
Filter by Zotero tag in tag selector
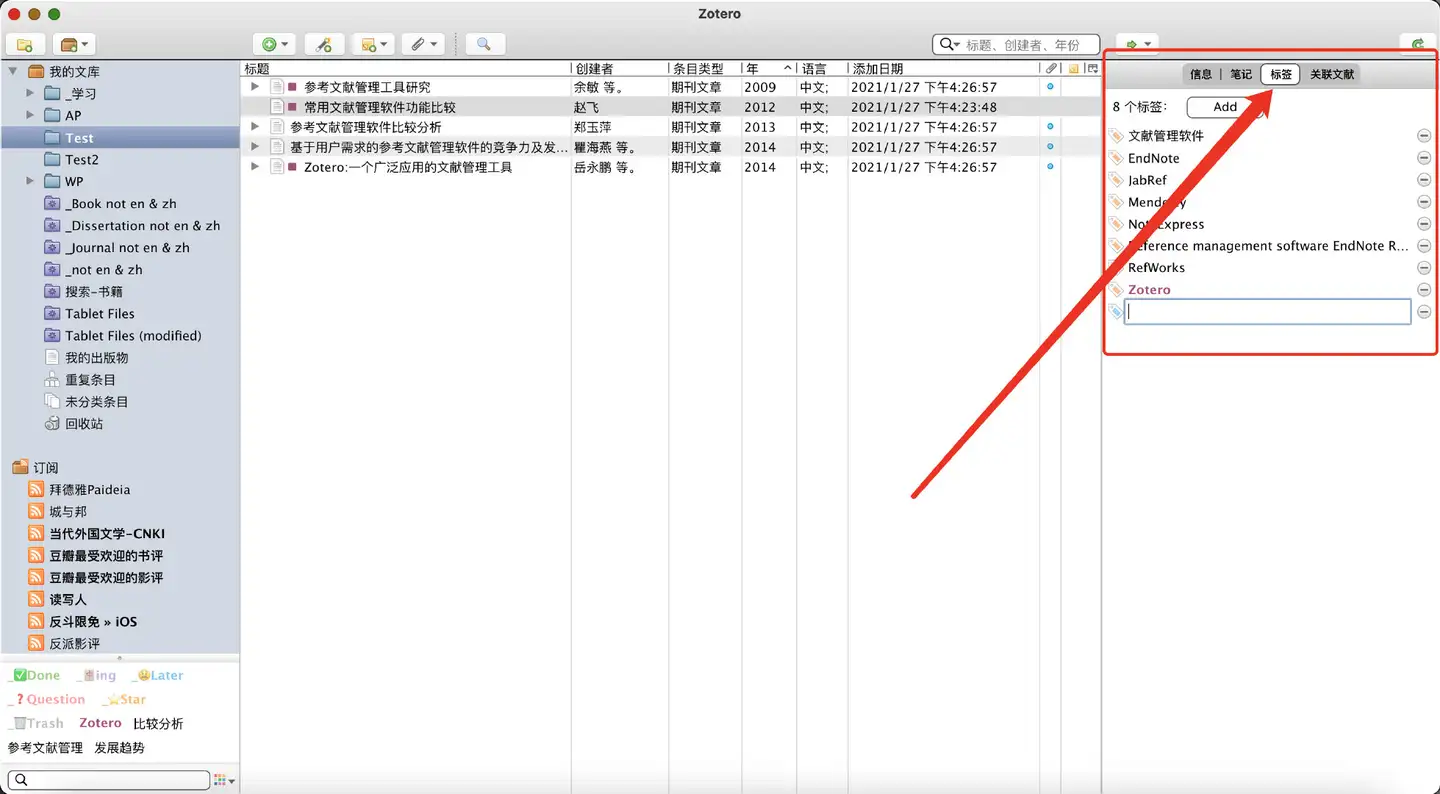100,723
